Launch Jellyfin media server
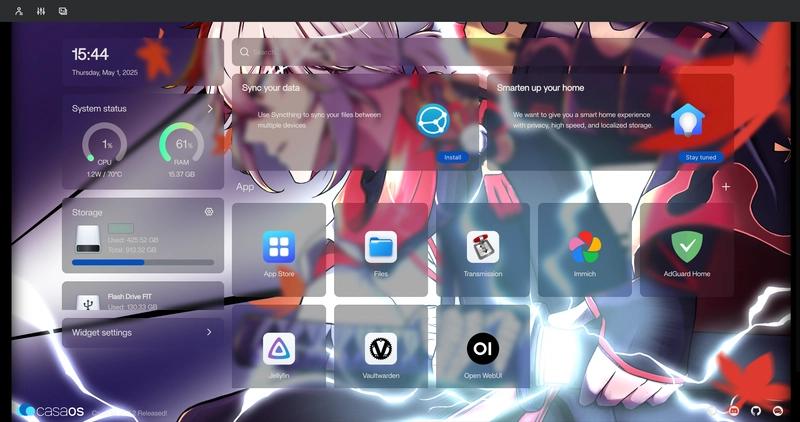The image size is (800, 422). [x=279, y=347]
